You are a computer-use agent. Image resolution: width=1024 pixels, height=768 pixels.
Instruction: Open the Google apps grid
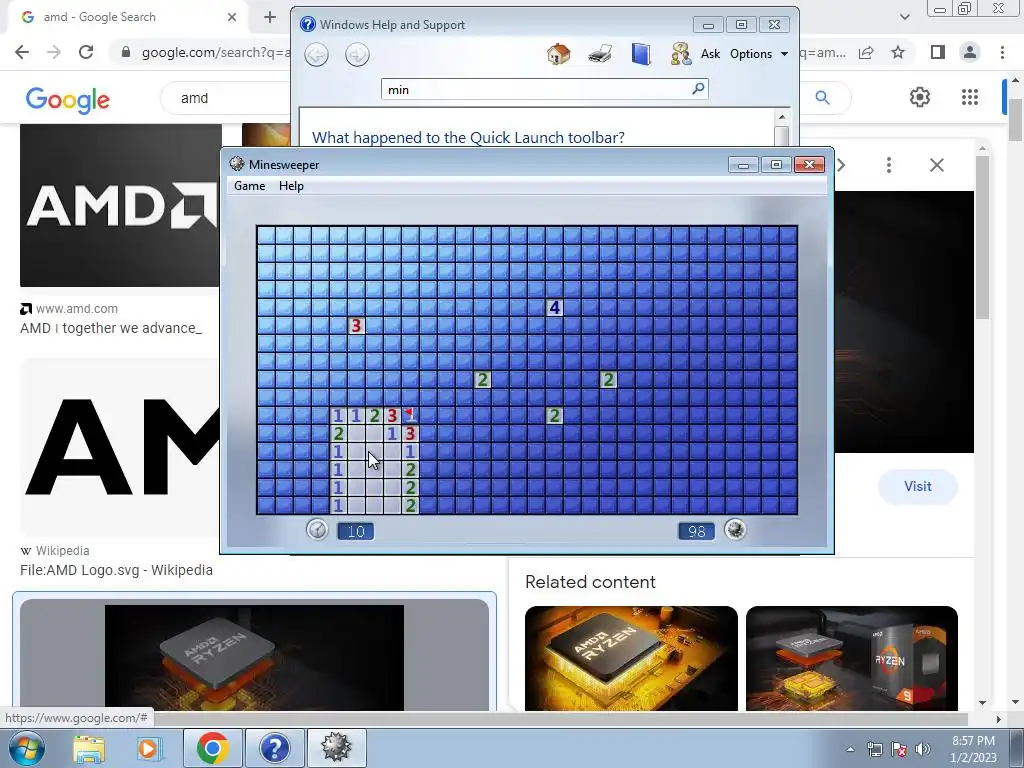[x=970, y=97]
